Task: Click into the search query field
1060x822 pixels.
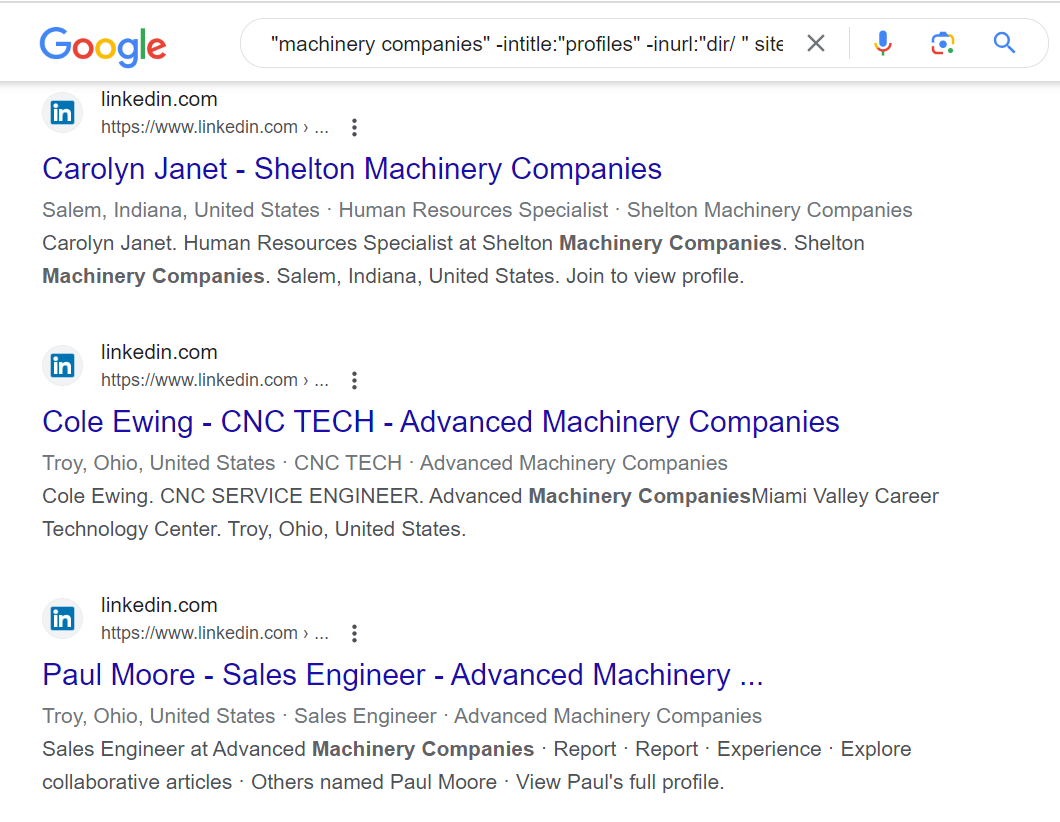Action: click(527, 44)
